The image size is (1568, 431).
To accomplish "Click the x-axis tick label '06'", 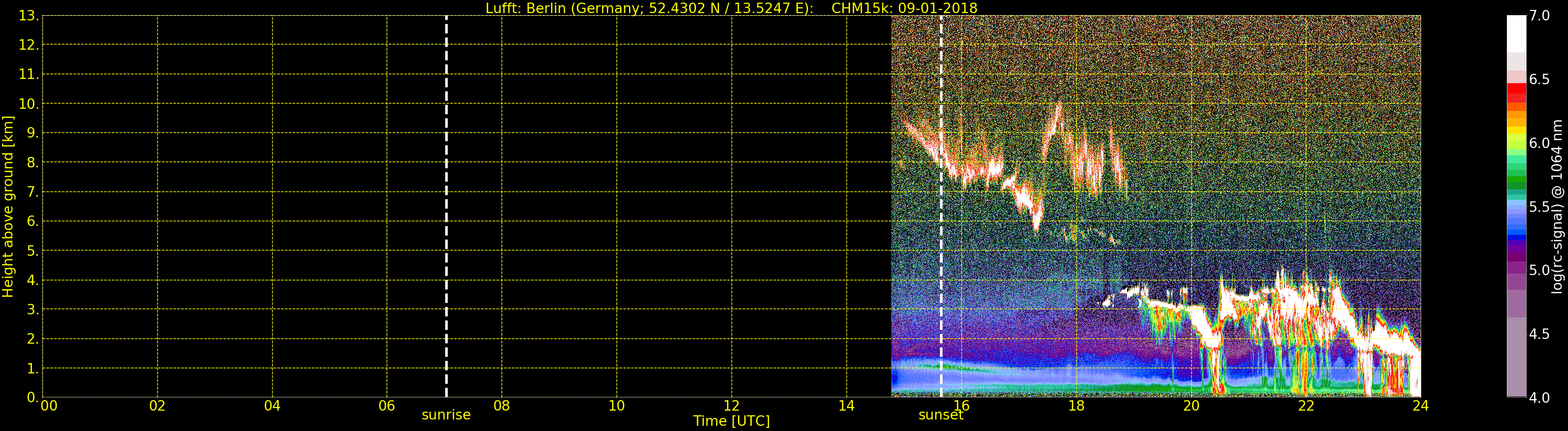I will tap(387, 405).
